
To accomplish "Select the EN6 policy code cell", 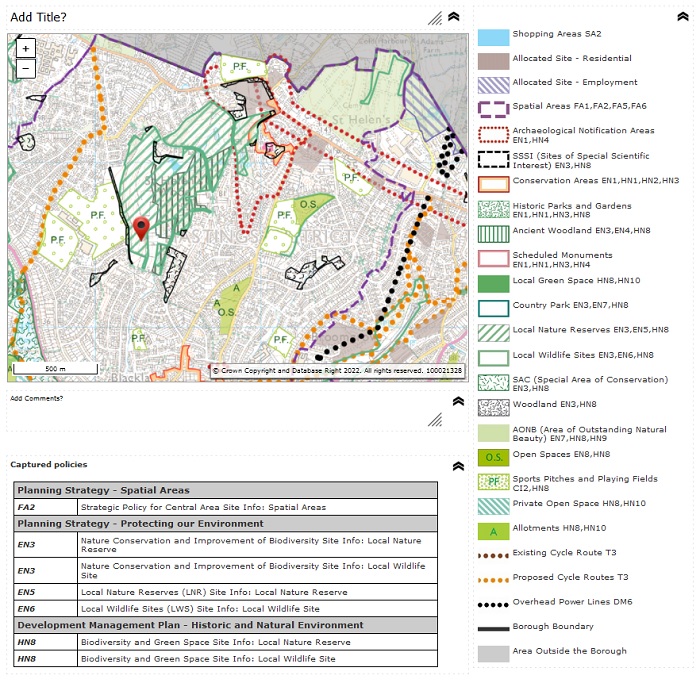I will [46, 609].
